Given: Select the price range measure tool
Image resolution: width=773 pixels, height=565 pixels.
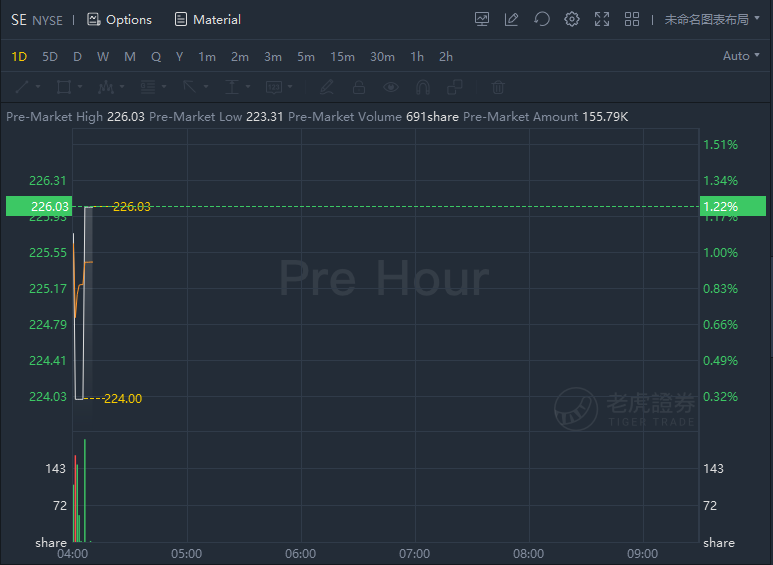Looking at the screenshot, I should pos(232,87).
